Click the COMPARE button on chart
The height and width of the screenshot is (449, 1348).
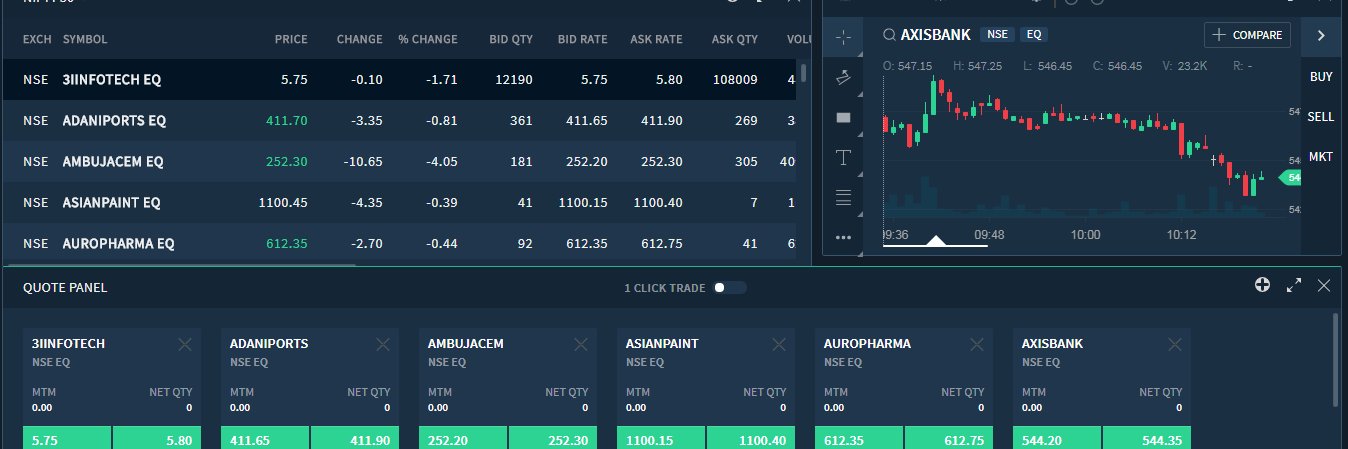[1247, 35]
